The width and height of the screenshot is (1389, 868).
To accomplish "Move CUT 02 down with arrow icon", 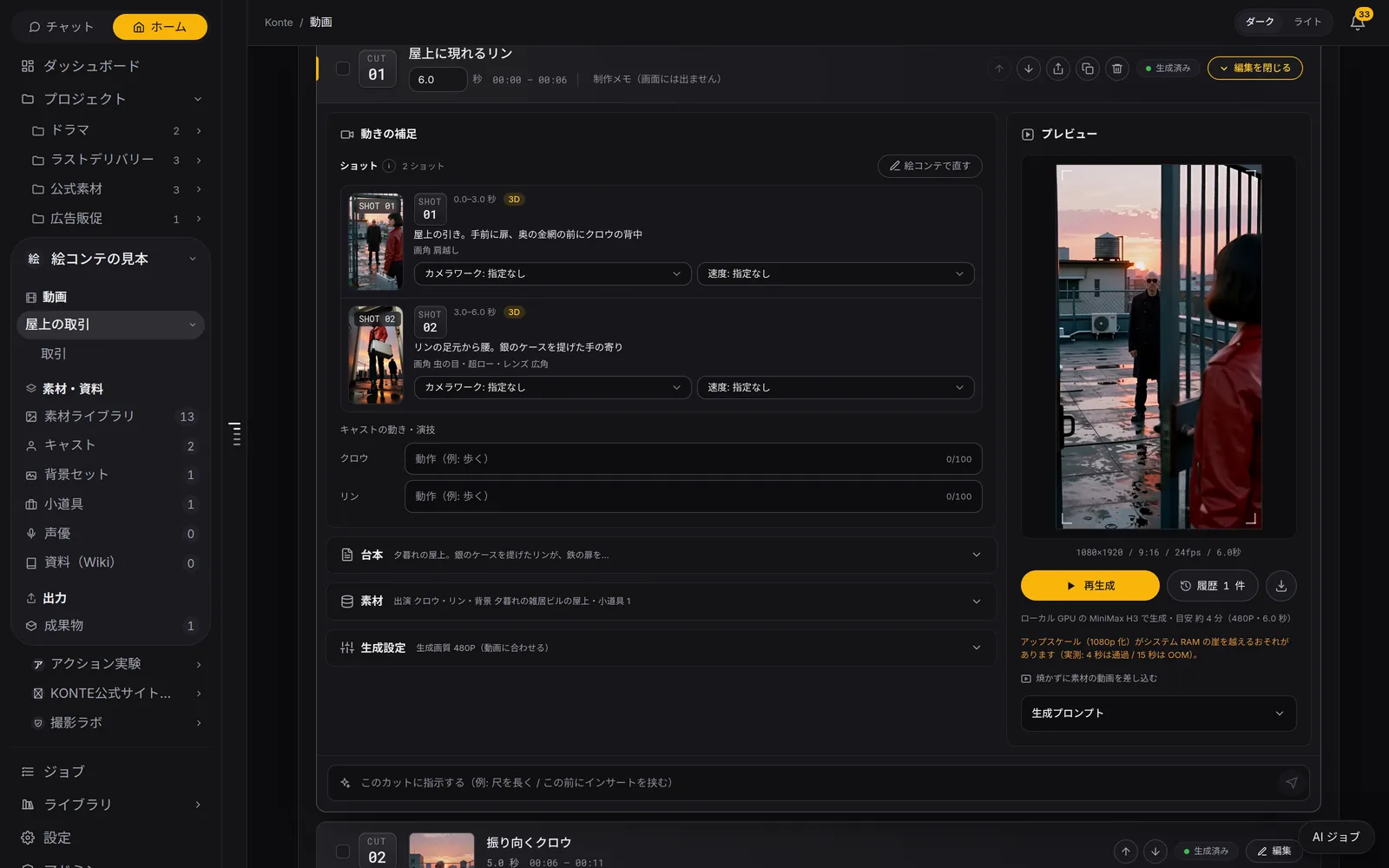I will pyautogui.click(x=1155, y=852).
